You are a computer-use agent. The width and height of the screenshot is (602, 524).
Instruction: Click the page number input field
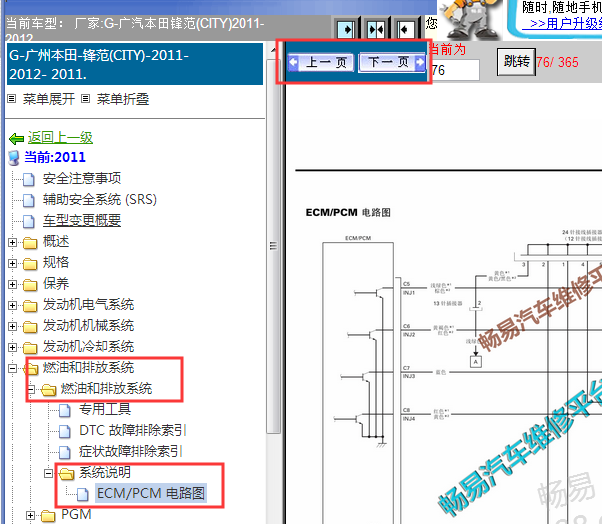click(455, 70)
